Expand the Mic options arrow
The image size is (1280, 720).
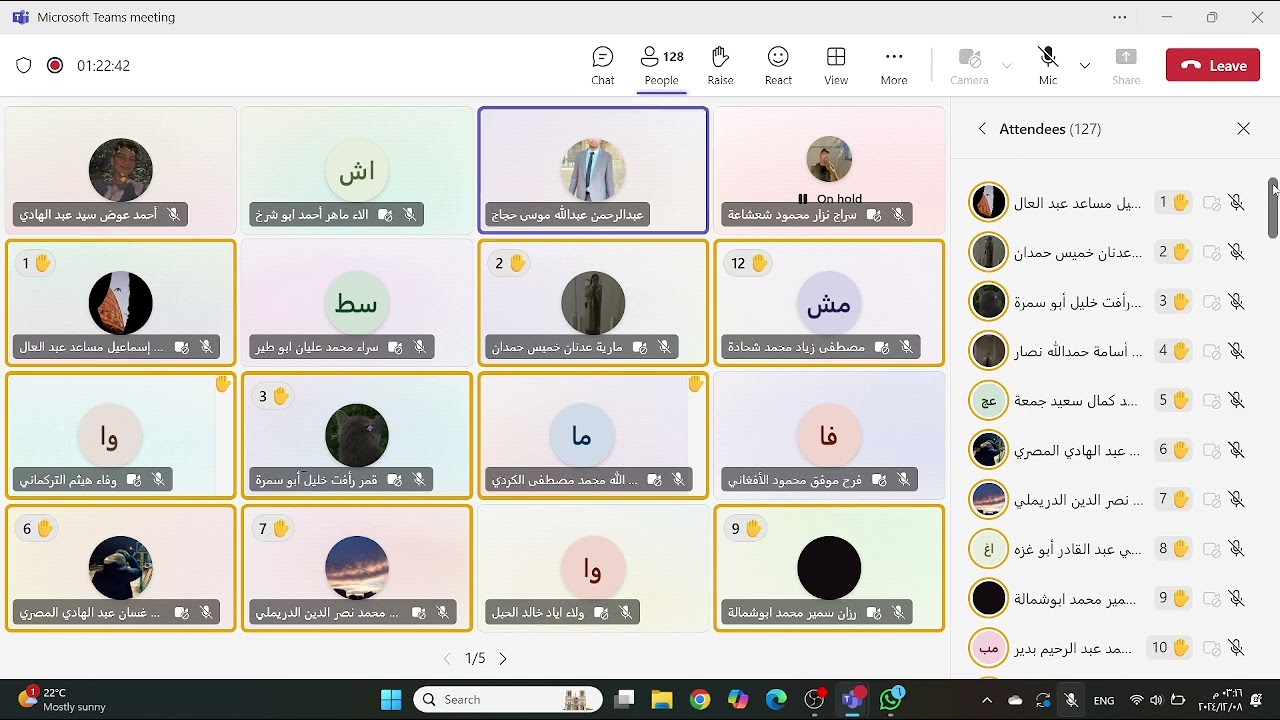click(x=1085, y=65)
